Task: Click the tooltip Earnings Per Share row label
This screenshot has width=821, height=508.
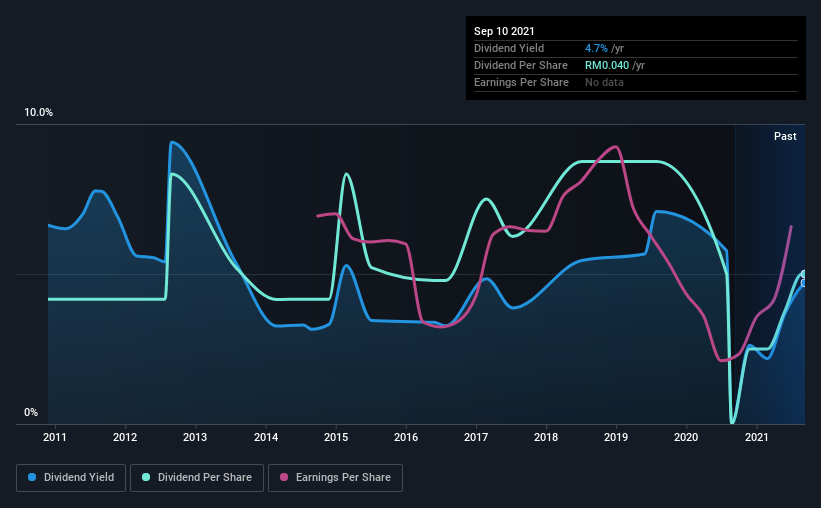Action: [x=521, y=82]
